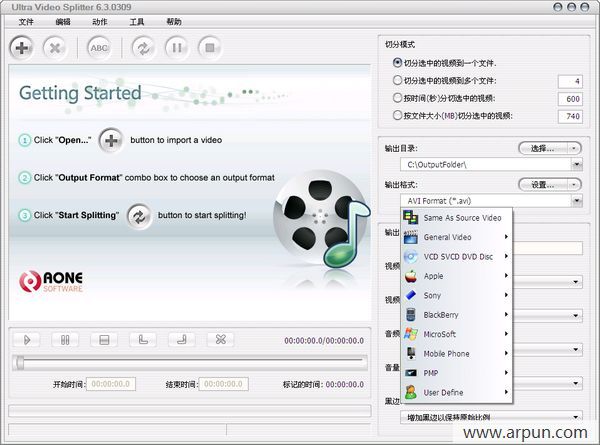
Task: Click the User Define person icon
Action: (x=411, y=392)
